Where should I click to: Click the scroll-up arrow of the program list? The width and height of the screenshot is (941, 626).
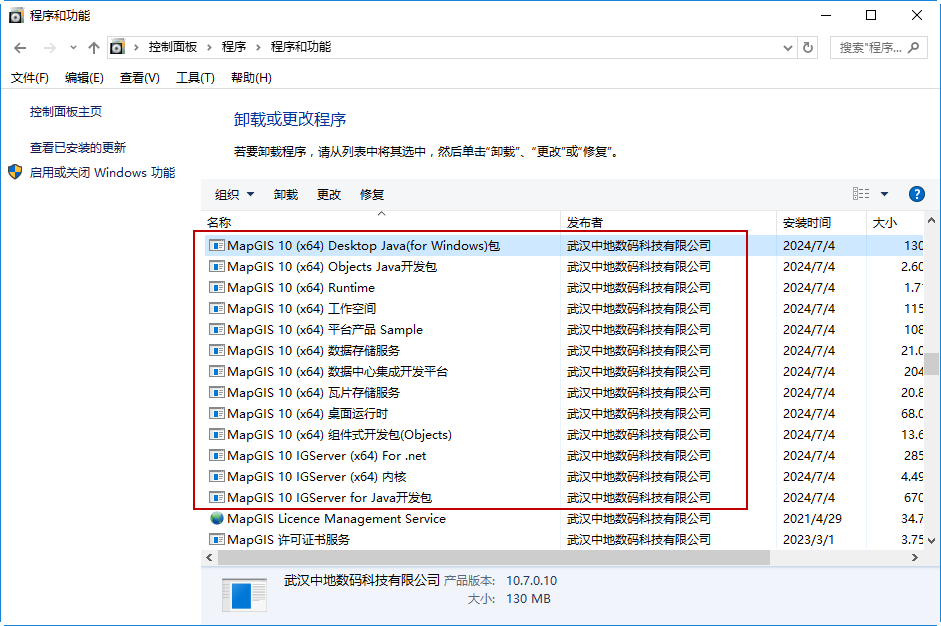[931, 220]
